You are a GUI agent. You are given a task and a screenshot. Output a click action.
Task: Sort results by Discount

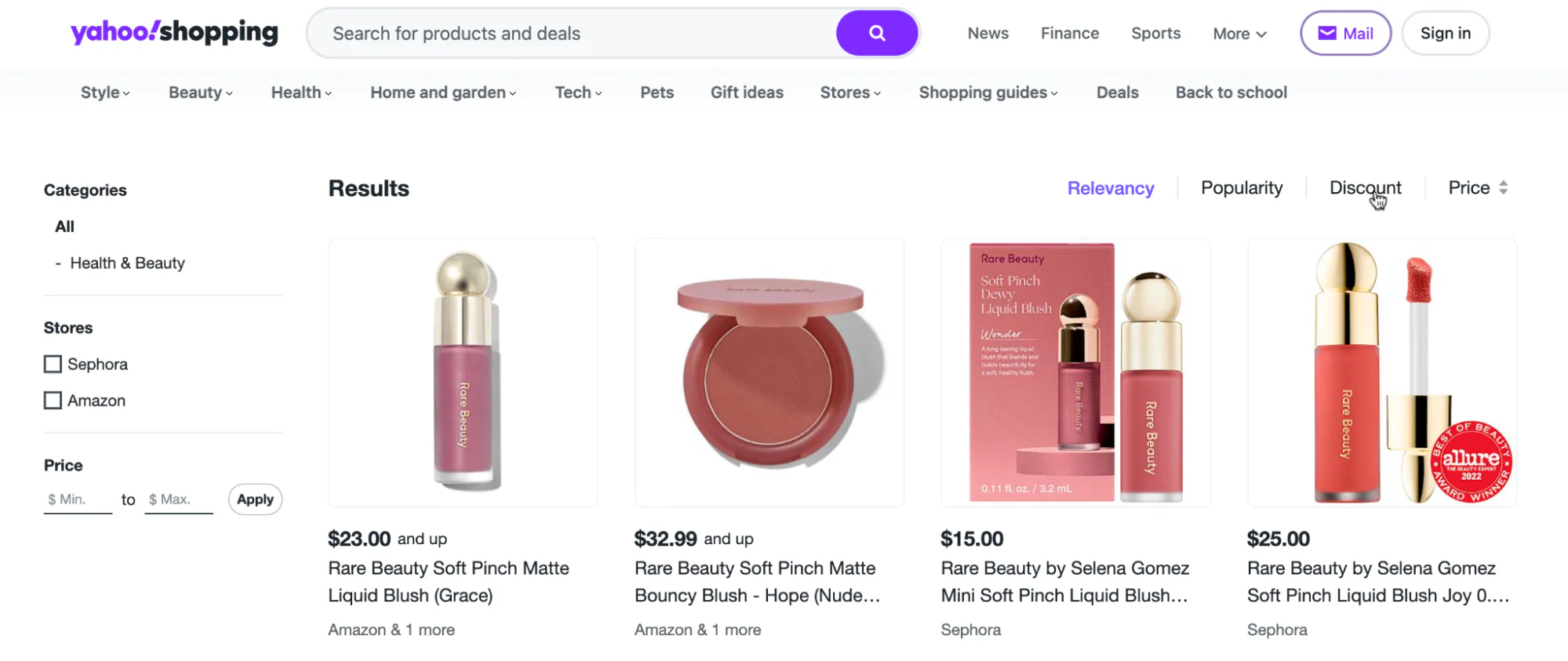coord(1365,187)
